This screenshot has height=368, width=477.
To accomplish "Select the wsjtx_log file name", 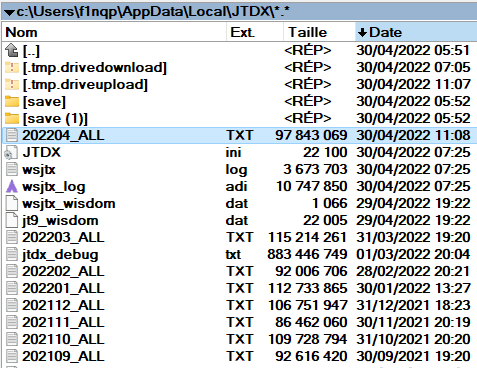I will tap(54, 187).
